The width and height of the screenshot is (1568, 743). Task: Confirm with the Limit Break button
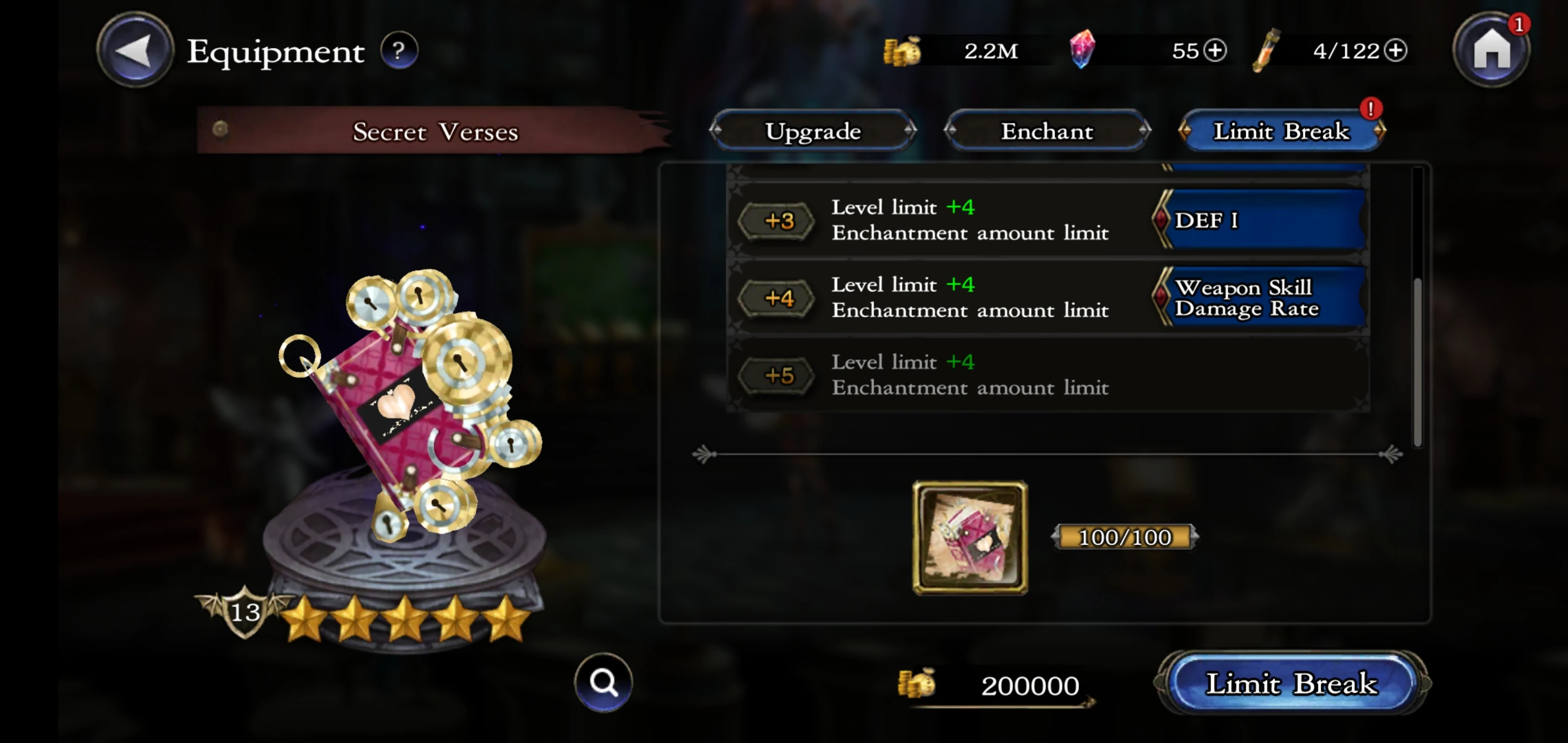pos(1292,683)
